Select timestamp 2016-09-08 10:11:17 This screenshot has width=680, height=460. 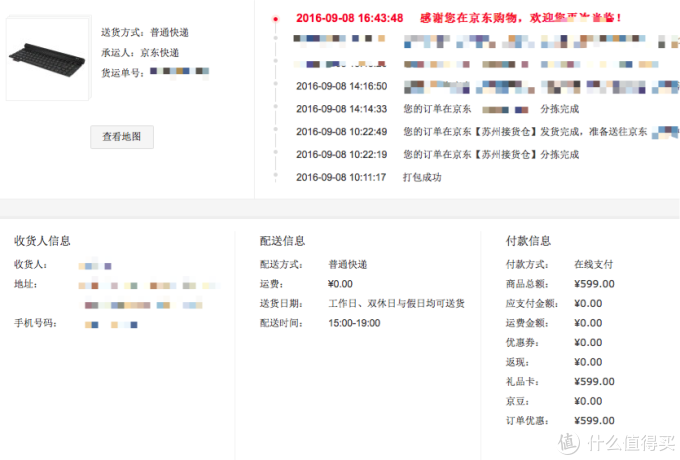click(341, 177)
